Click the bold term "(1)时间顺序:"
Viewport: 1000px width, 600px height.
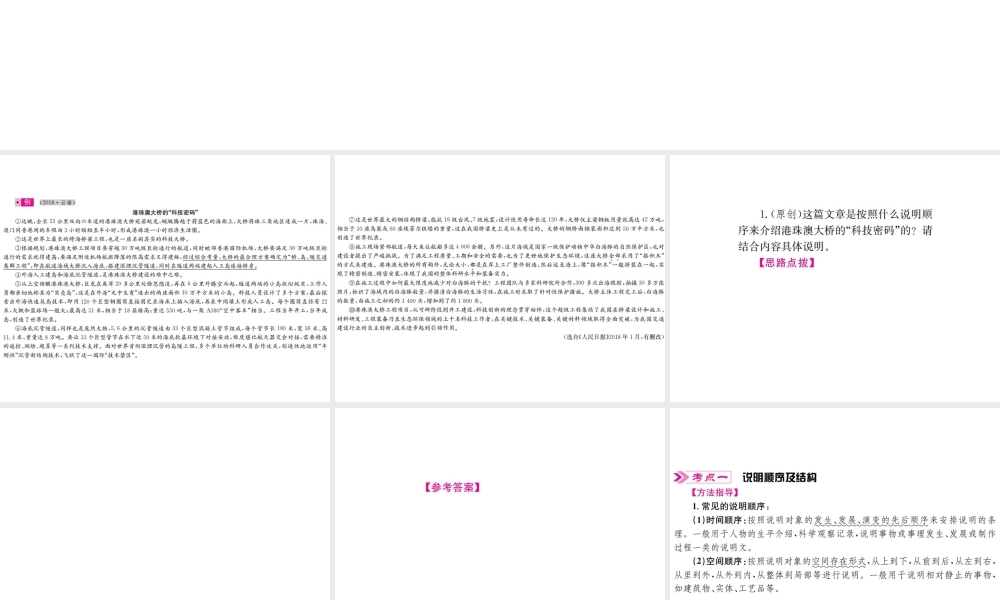tap(719, 520)
